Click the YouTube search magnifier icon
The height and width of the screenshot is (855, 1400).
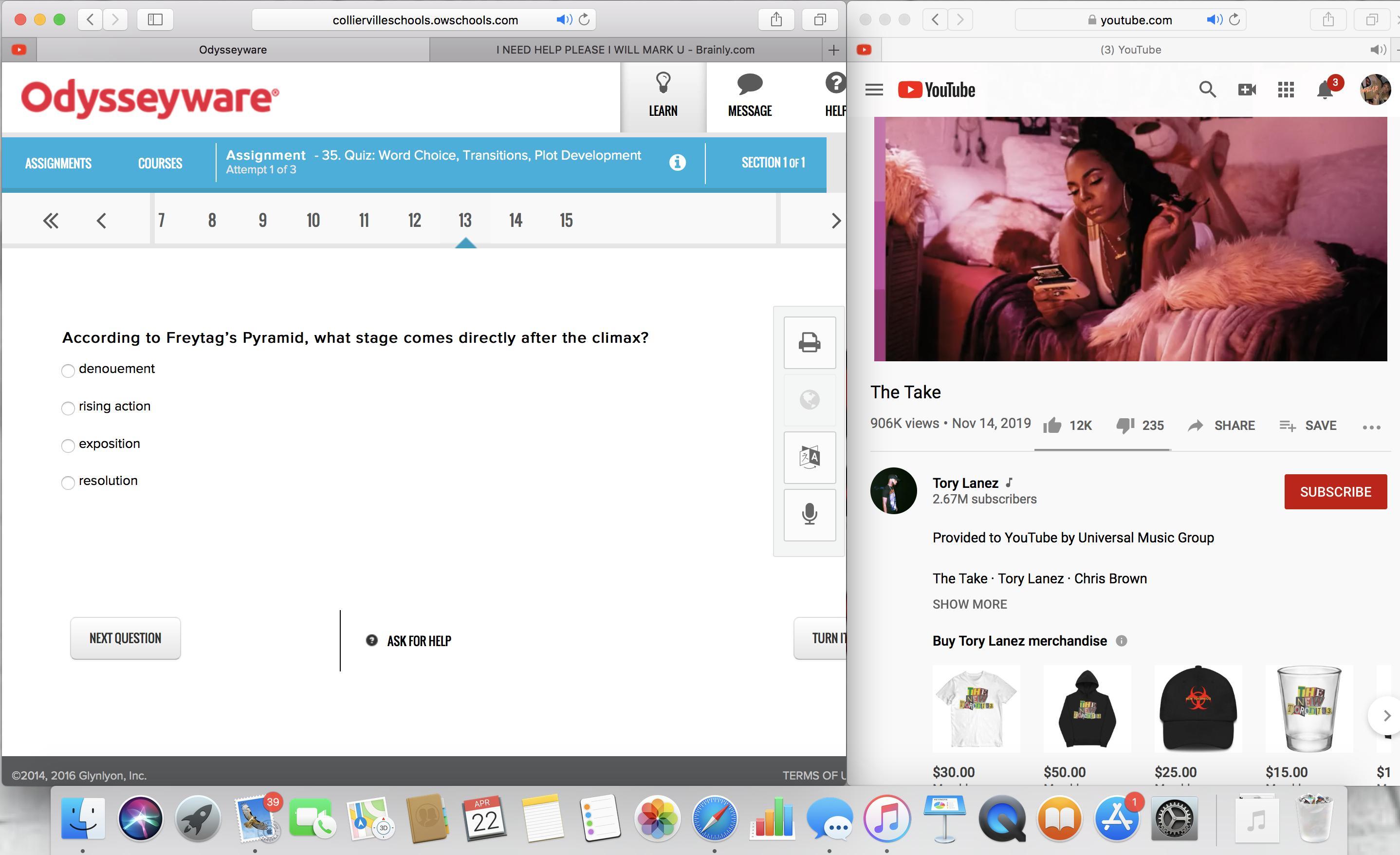click(x=1207, y=89)
